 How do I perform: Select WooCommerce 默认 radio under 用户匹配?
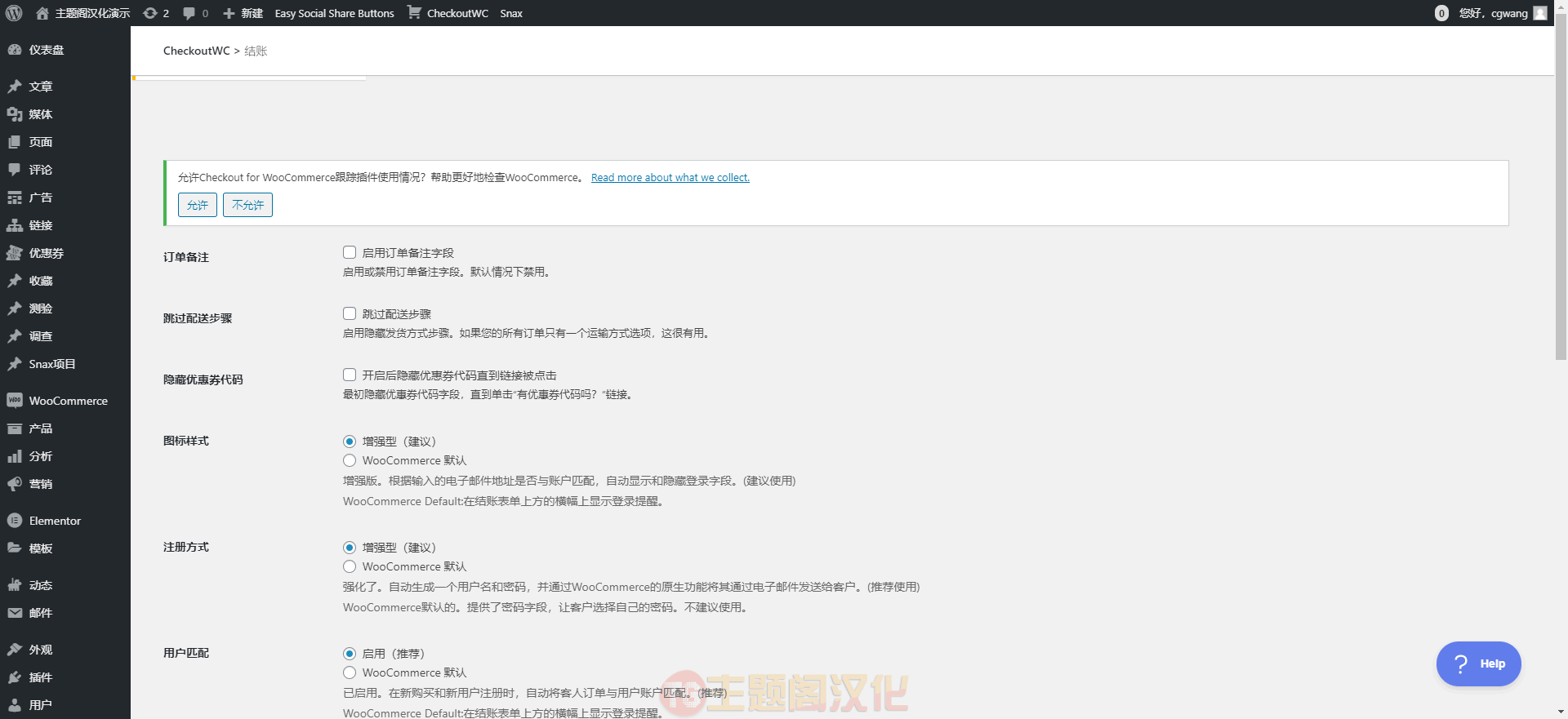(x=350, y=672)
